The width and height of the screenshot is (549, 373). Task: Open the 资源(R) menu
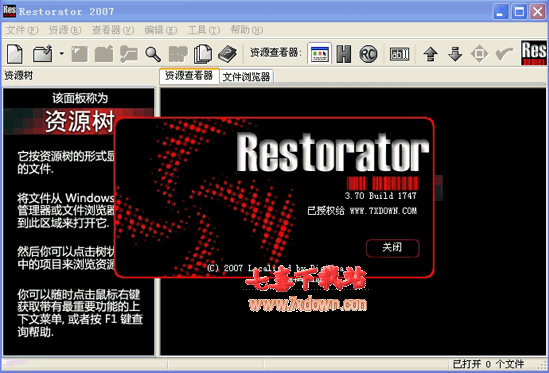point(65,30)
